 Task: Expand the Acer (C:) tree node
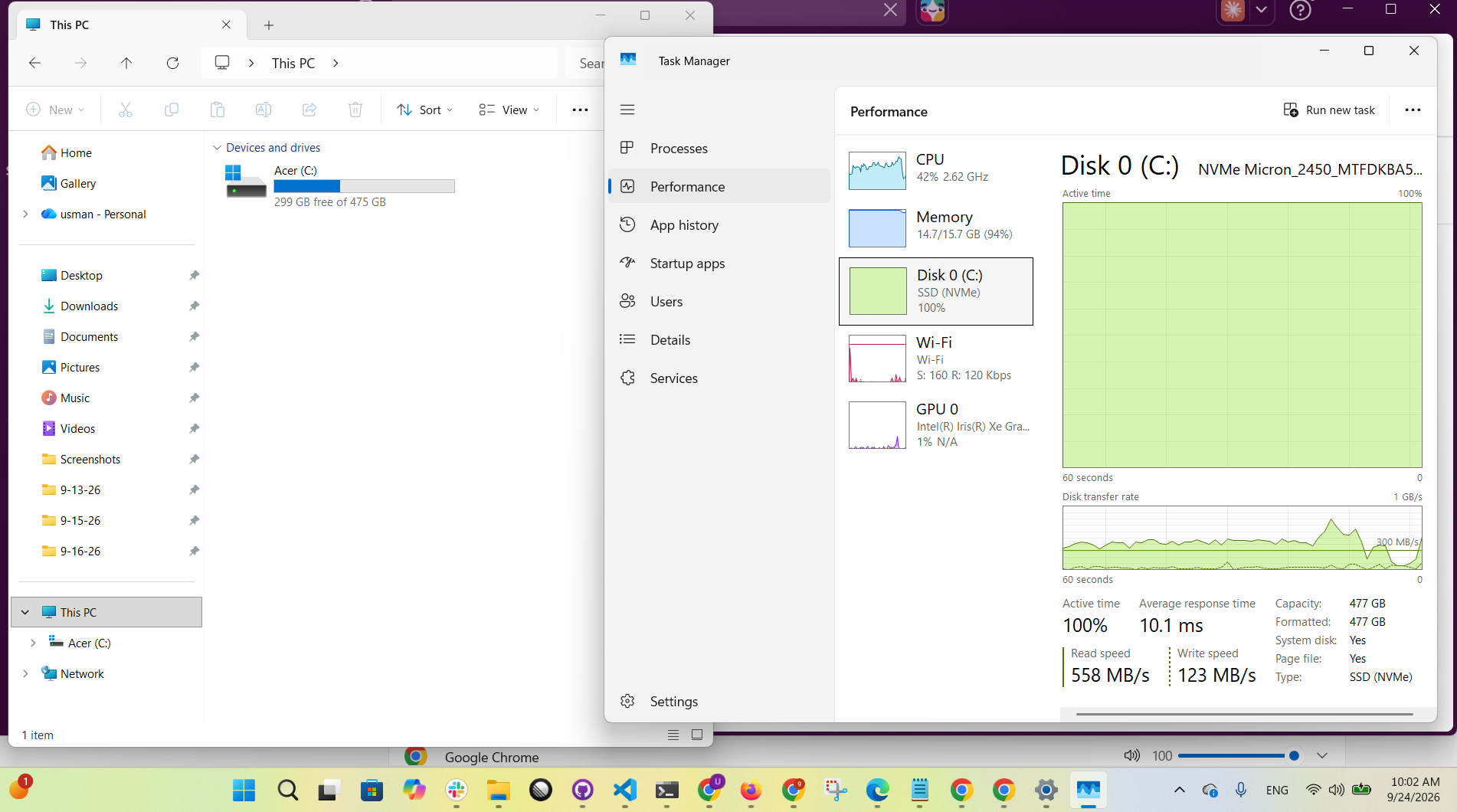[32, 643]
